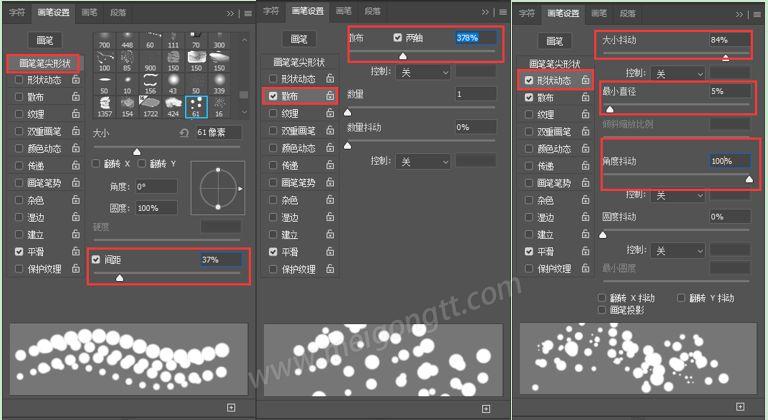The width and height of the screenshot is (768, 420).
Task: Enable 形状动态 checkbox in left panel
Action: click(19, 79)
